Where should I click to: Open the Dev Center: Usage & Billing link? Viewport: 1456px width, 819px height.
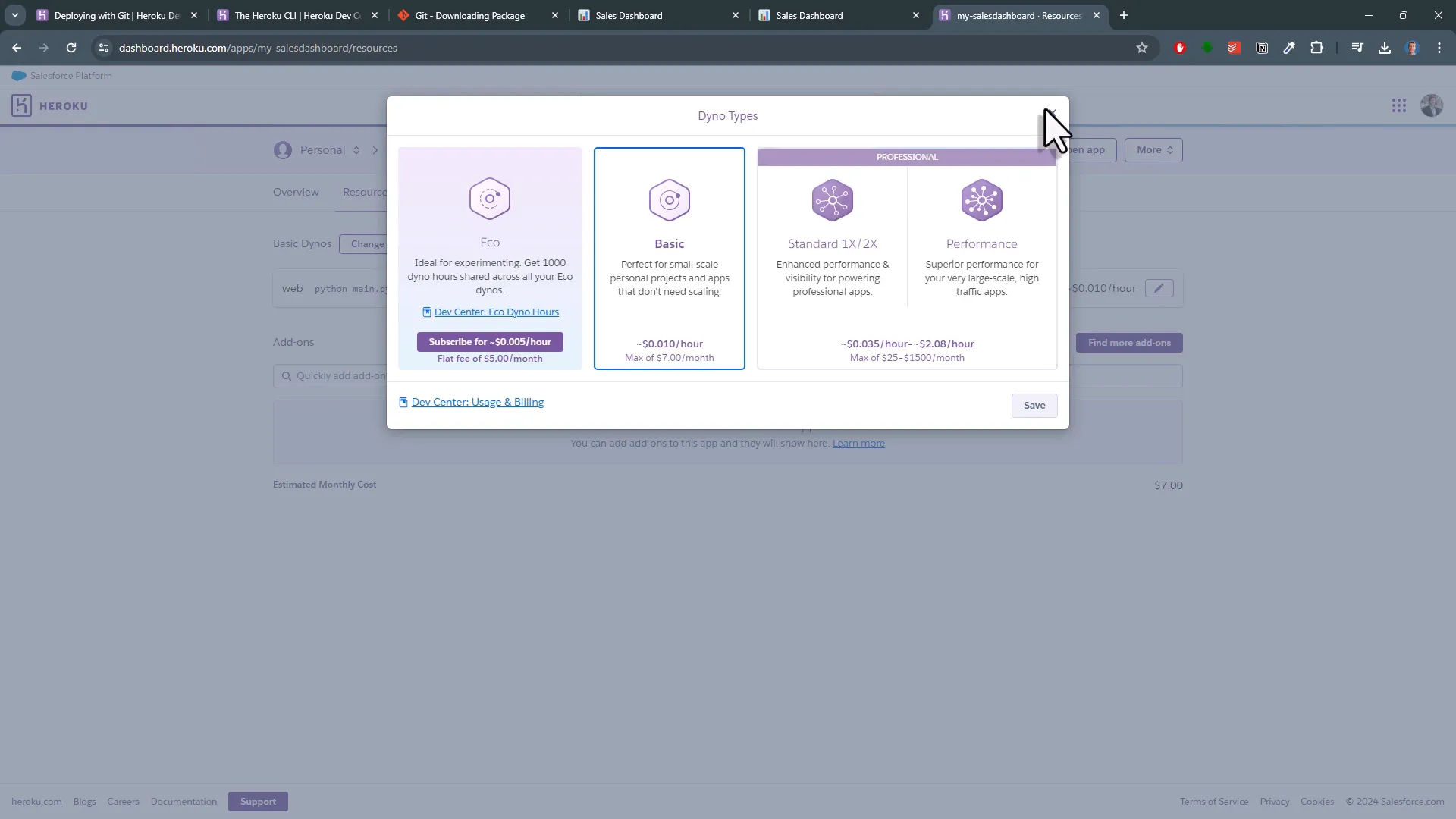click(x=477, y=402)
